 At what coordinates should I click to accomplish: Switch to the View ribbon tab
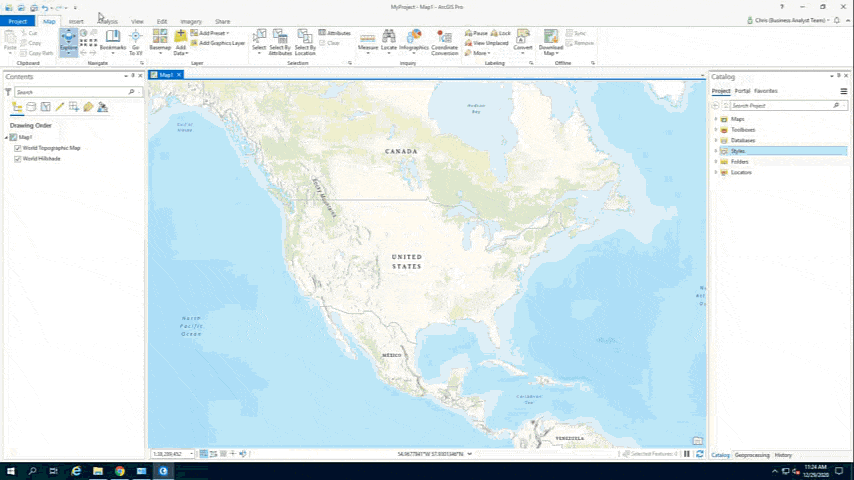[x=137, y=21]
